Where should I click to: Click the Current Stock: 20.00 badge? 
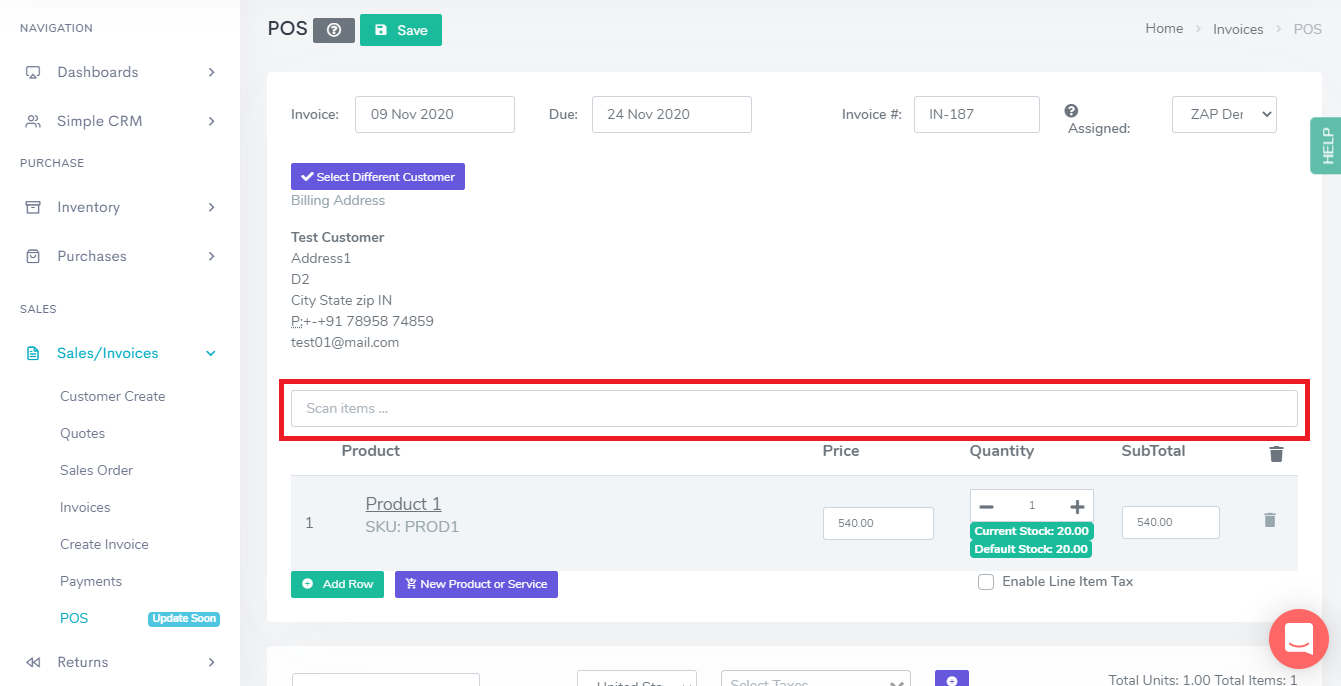[x=1031, y=531]
